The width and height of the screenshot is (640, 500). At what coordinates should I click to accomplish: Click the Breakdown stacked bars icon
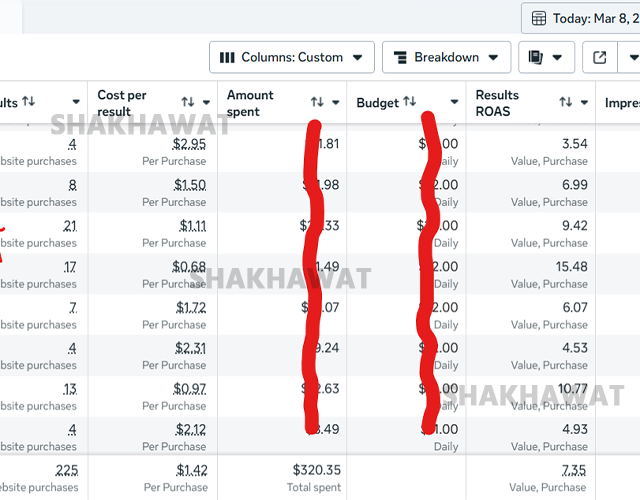400,58
